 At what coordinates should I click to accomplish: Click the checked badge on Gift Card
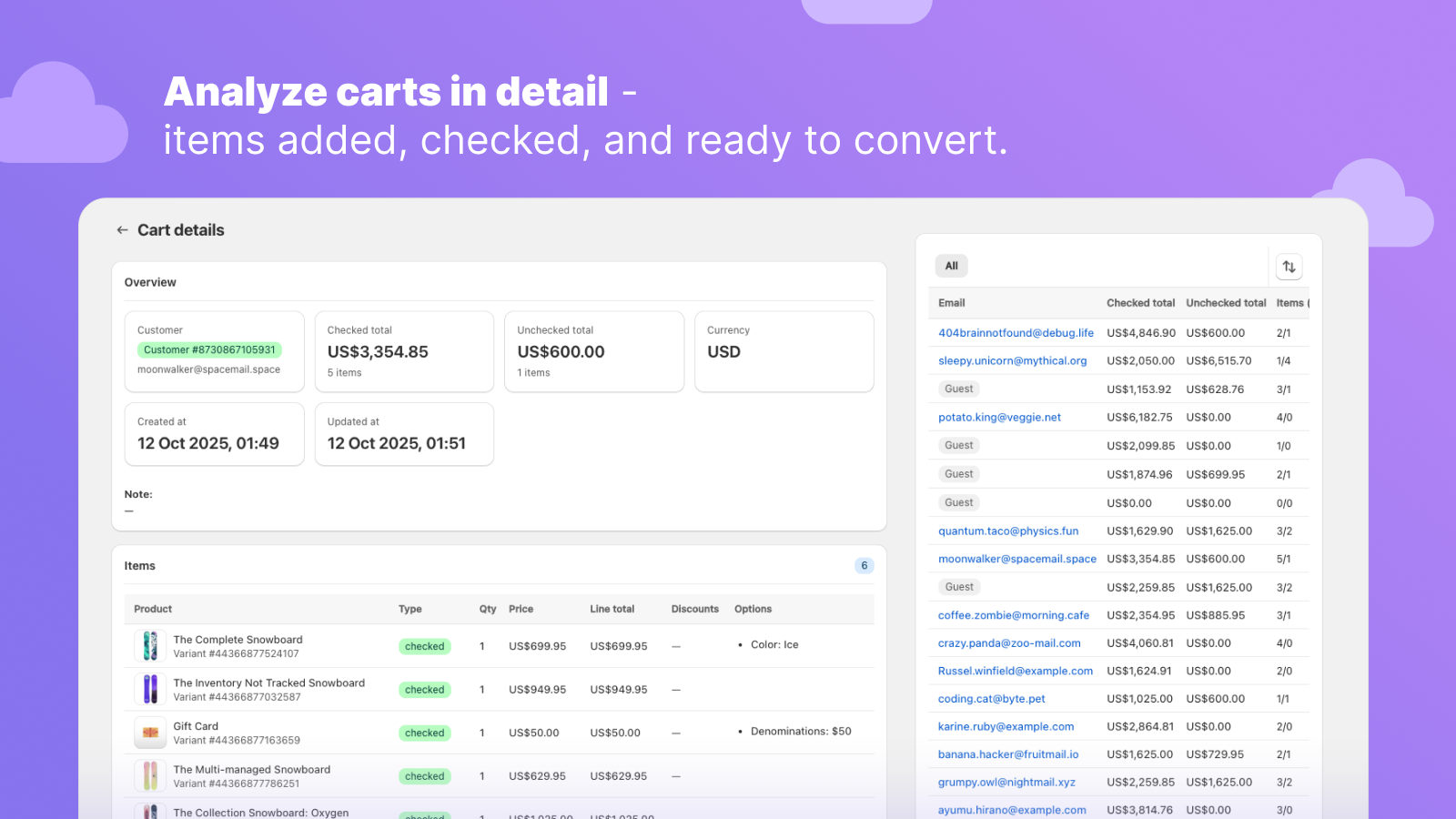tap(424, 733)
